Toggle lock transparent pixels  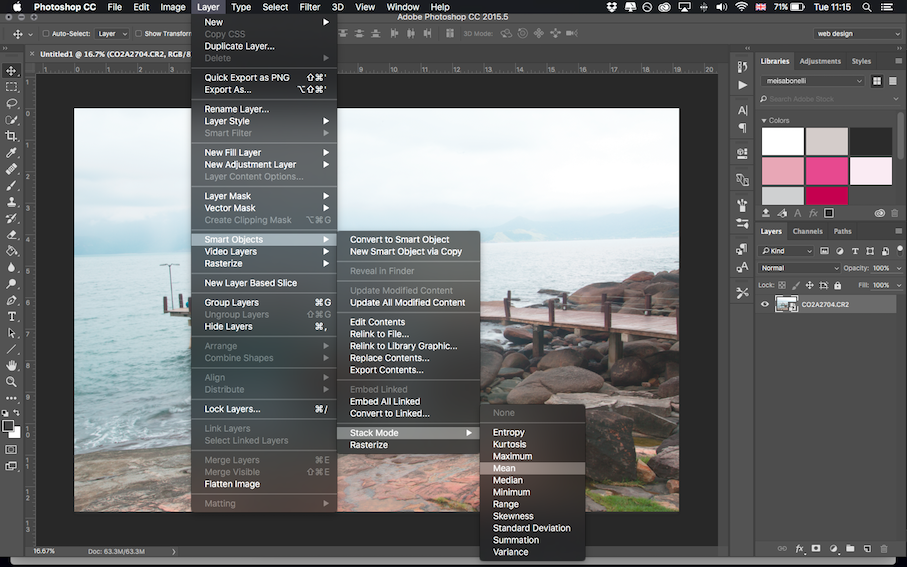pos(782,285)
